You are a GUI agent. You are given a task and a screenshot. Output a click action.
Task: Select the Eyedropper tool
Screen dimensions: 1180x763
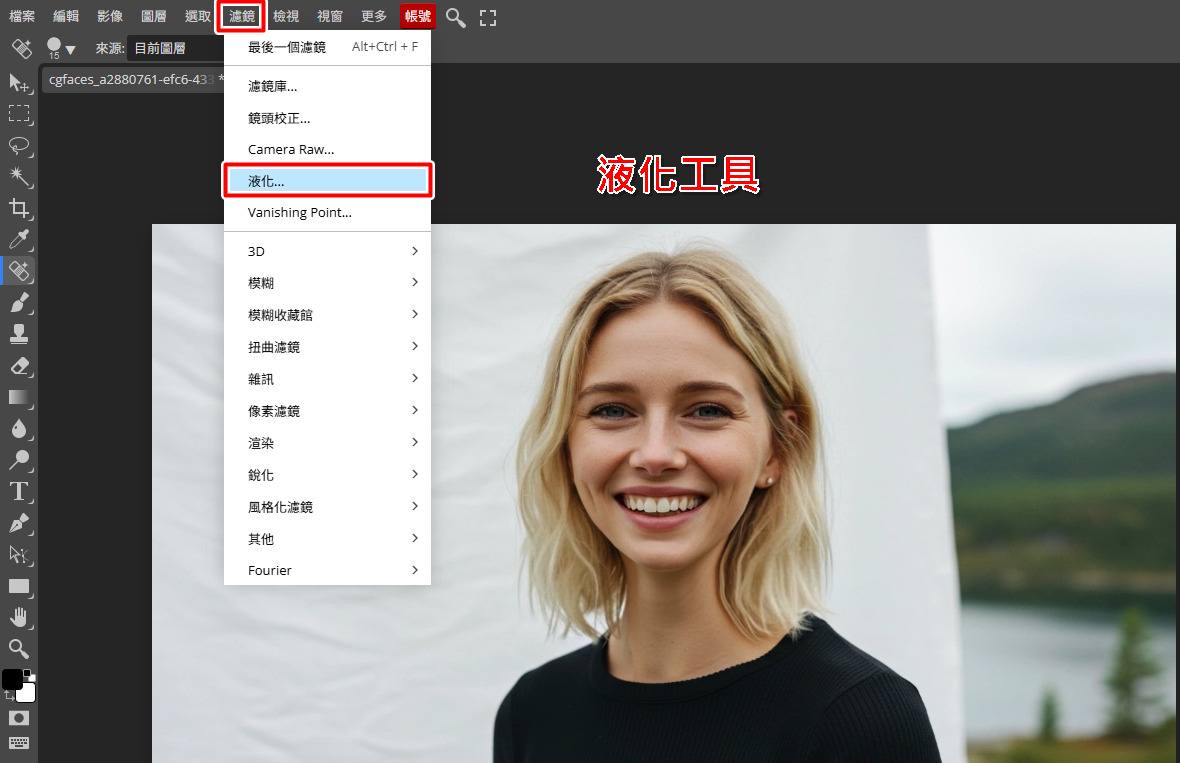[x=18, y=240]
